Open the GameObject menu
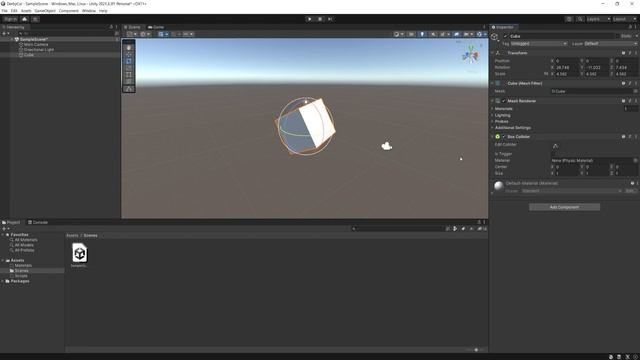Screen dimensions: 640x360 (45, 11)
